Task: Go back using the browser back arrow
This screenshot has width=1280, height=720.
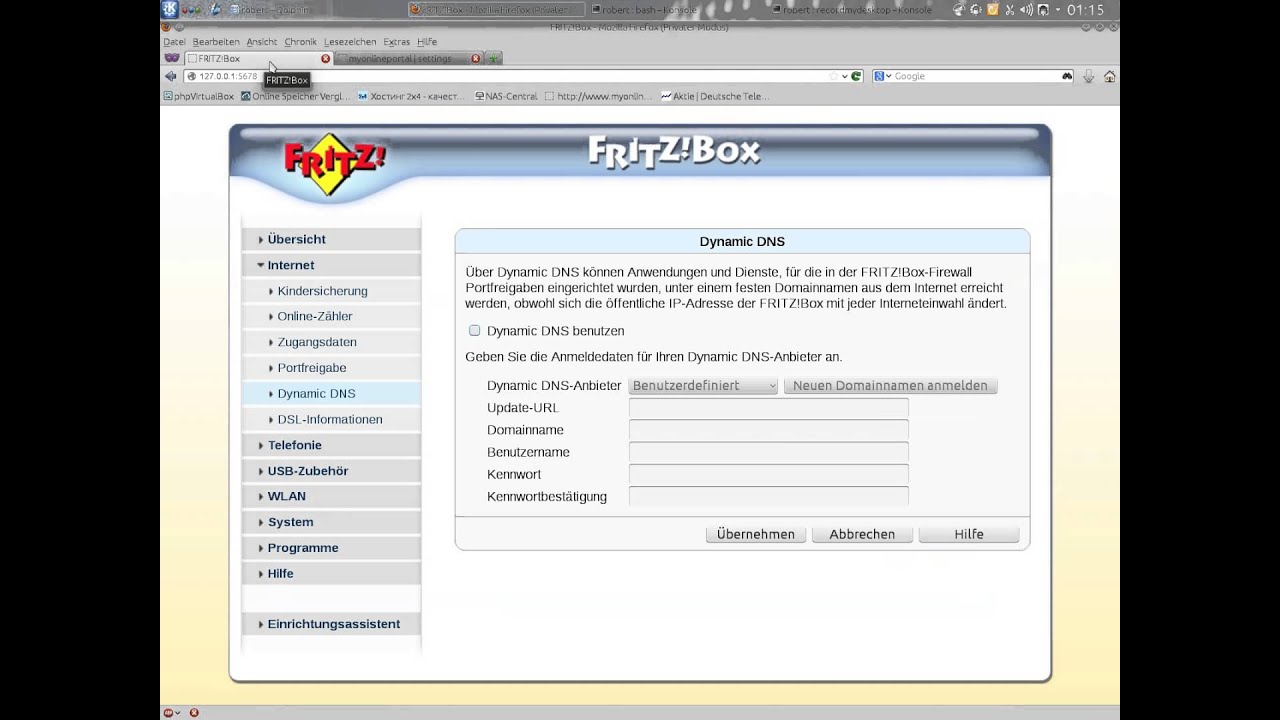Action: [170, 76]
